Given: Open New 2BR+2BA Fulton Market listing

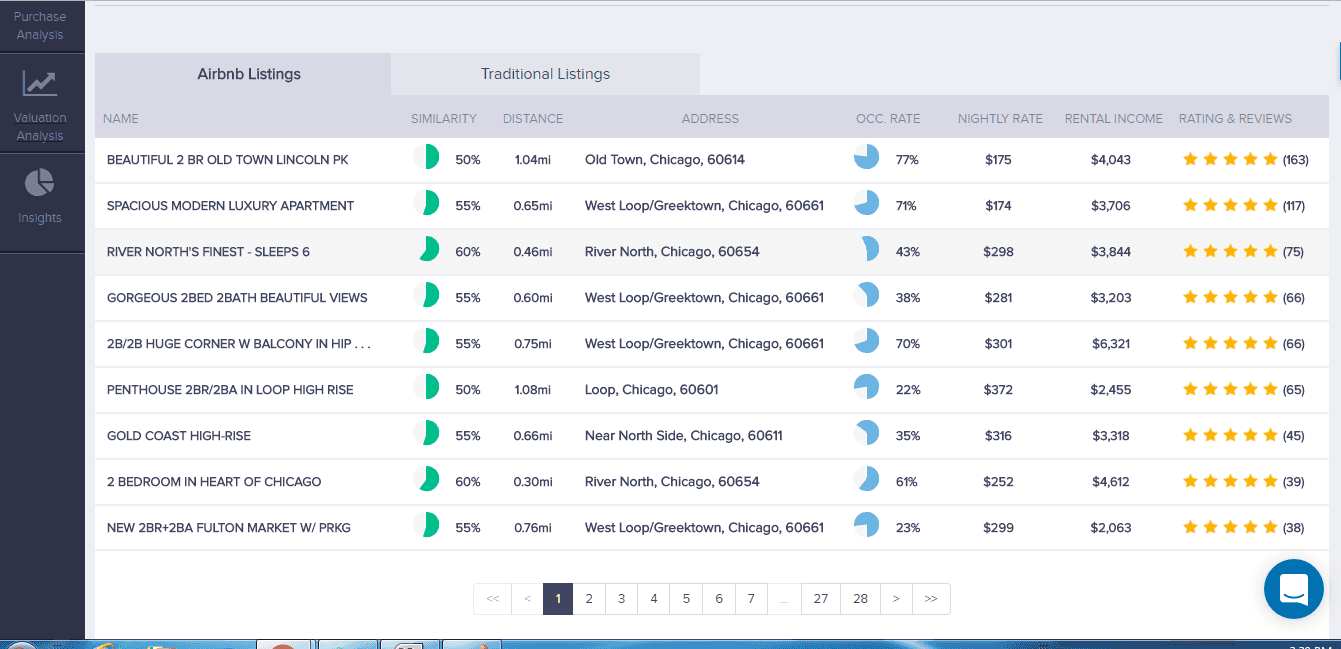Looking at the screenshot, I should [x=228, y=527].
